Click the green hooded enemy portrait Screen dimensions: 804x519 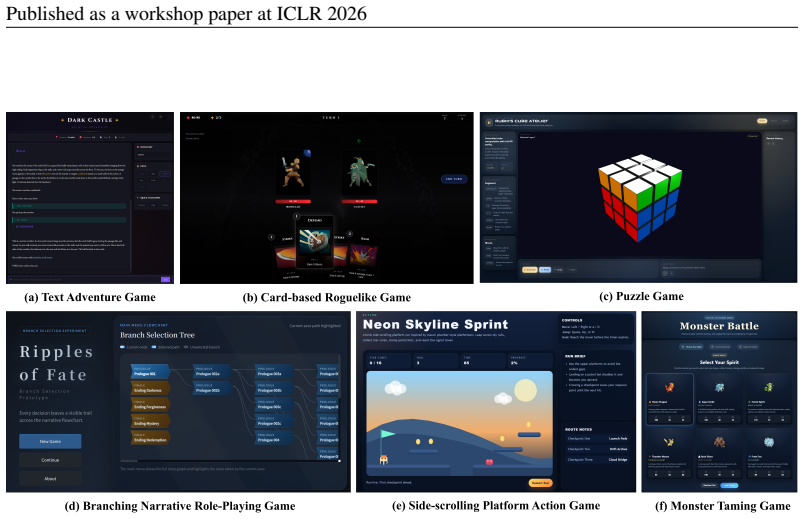click(x=359, y=173)
